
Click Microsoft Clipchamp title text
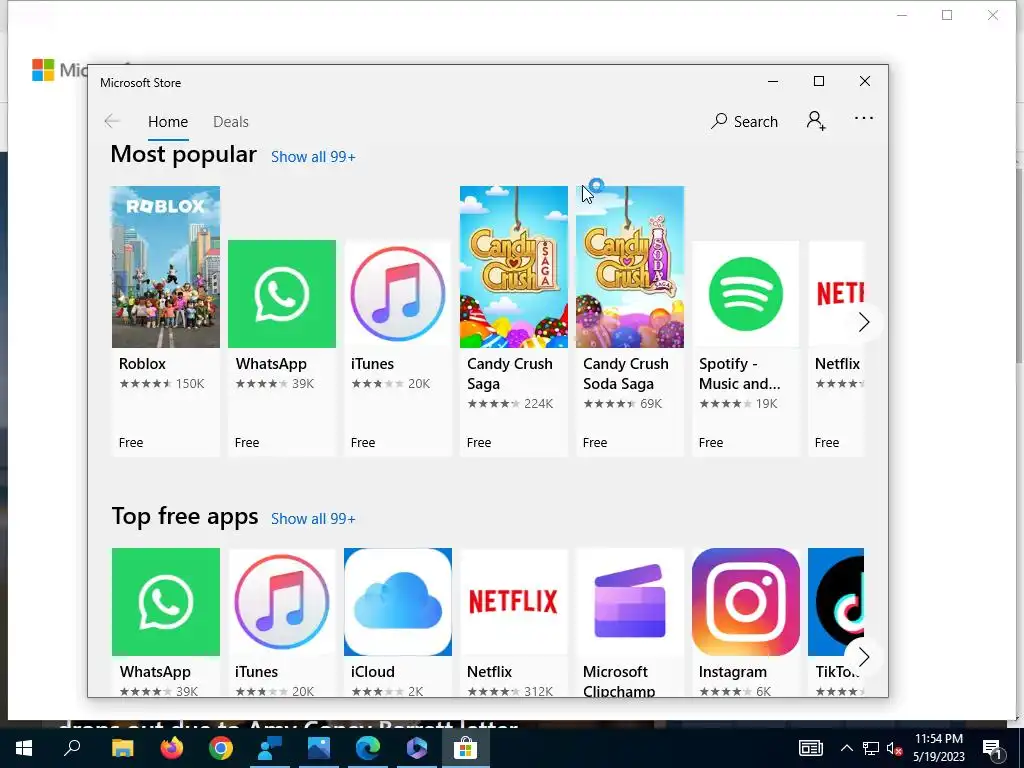tap(618, 680)
